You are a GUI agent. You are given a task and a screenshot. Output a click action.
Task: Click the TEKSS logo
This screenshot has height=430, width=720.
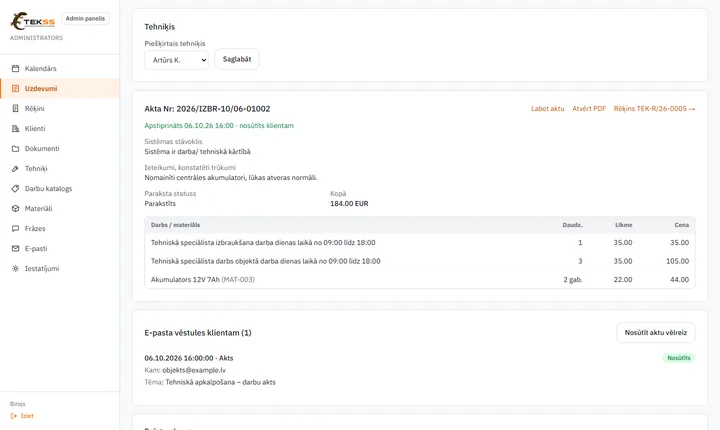[x=33, y=21]
